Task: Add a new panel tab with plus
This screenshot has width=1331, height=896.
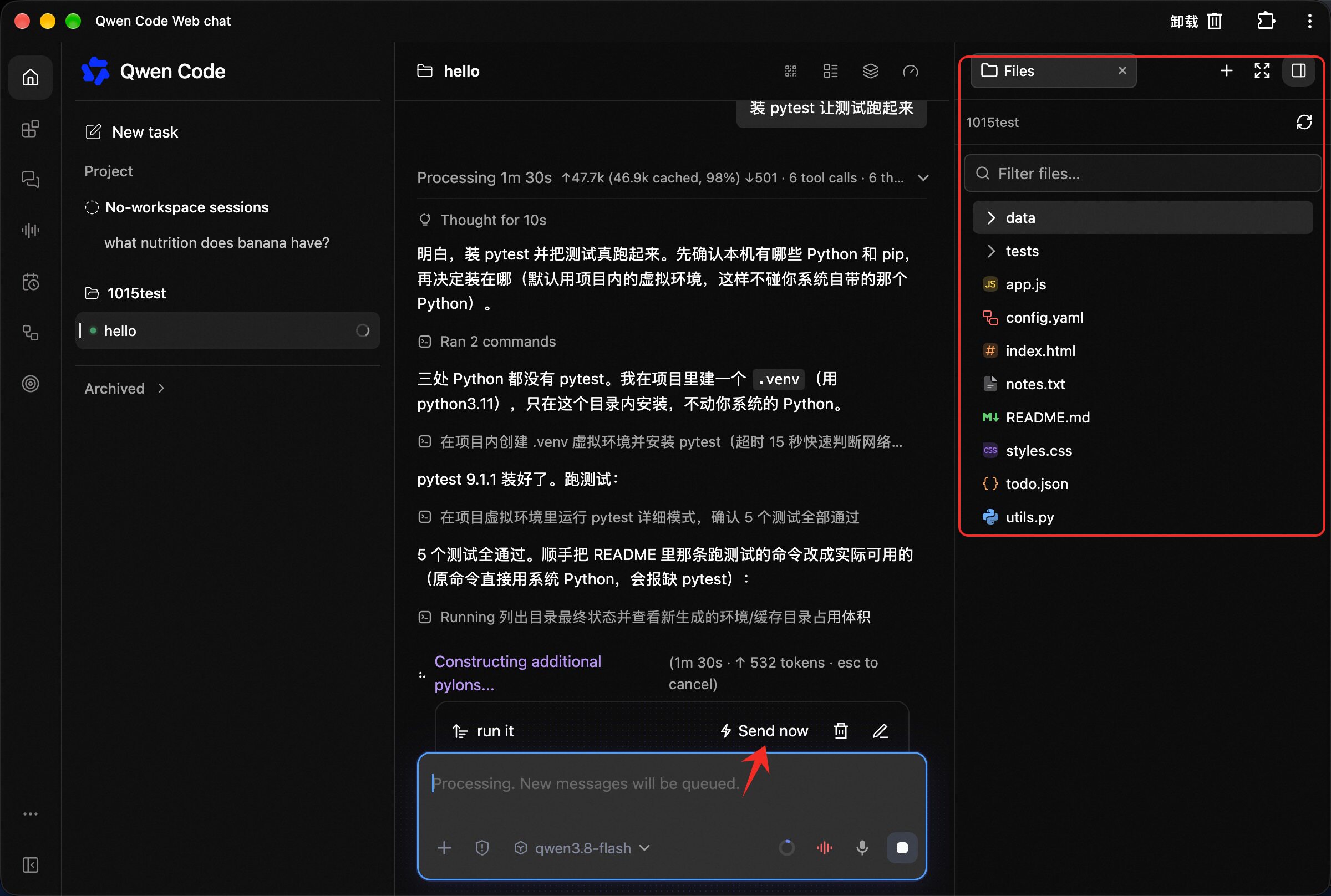Action: pos(1226,70)
